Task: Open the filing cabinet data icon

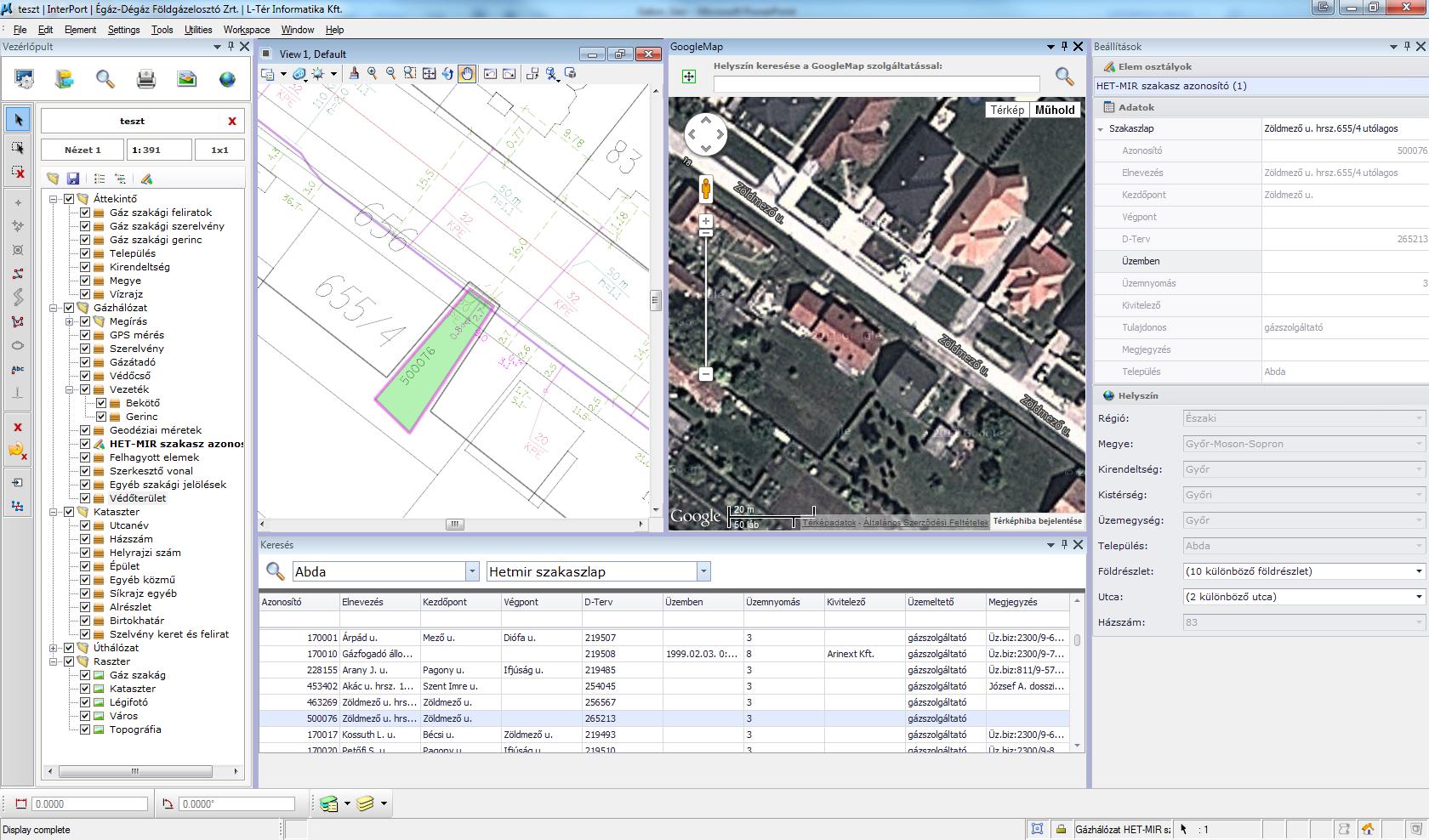Action: (64, 80)
